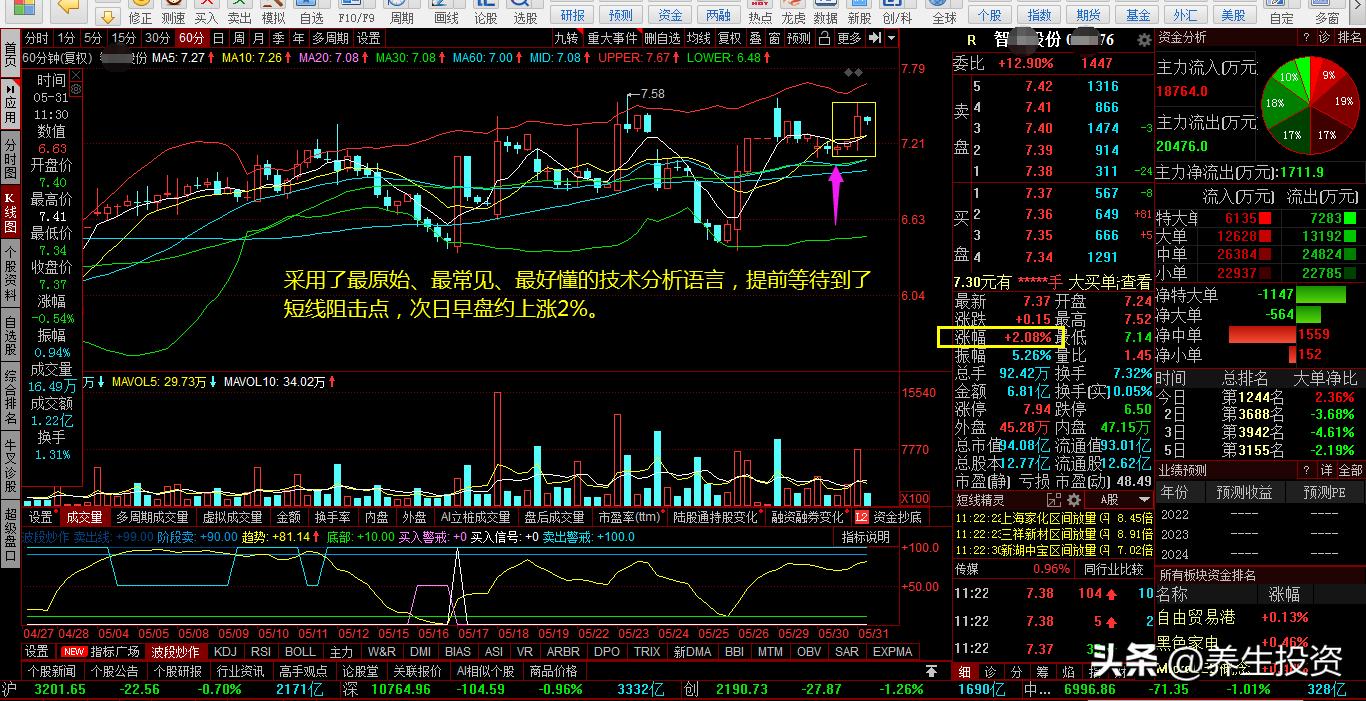Image resolution: width=1366 pixels, height=701 pixels.
Task: Switch chart period to 15分
Action: (123, 38)
